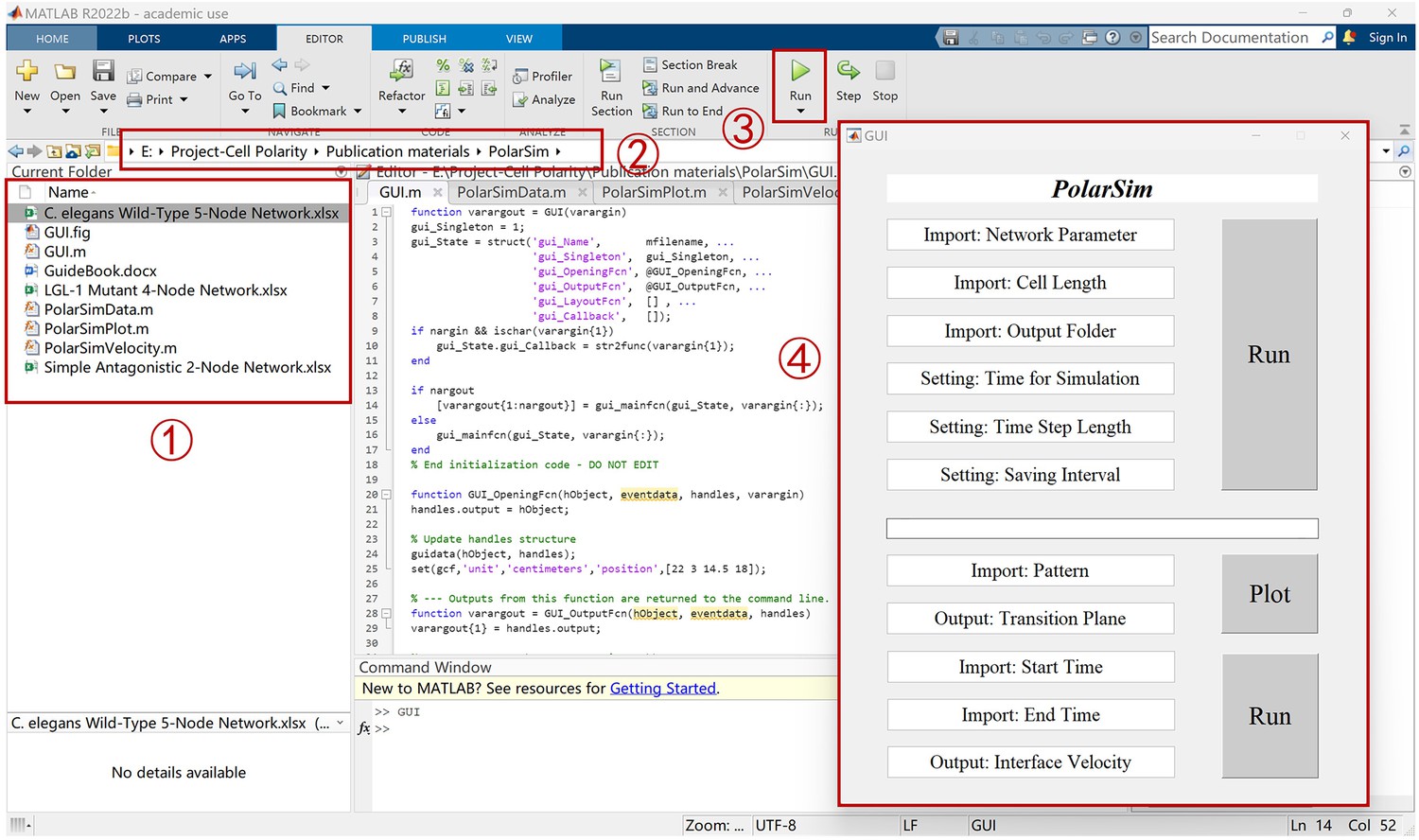Viewport: 1419px width, 840px height.
Task: Click the green percent Comment icon
Action: tap(443, 65)
